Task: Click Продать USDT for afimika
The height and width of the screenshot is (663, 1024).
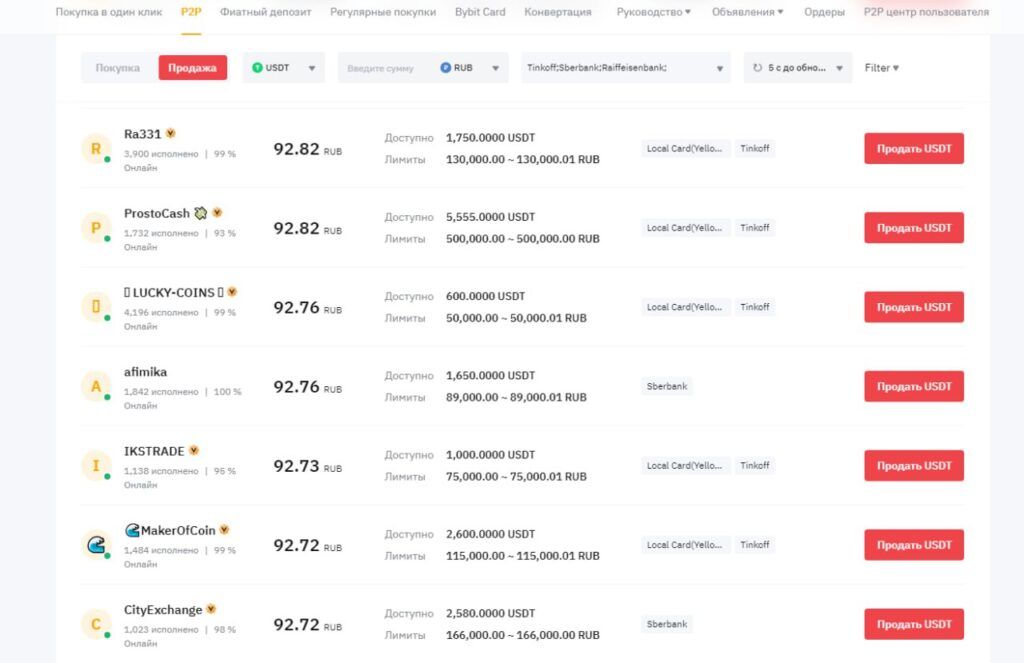Action: click(914, 387)
